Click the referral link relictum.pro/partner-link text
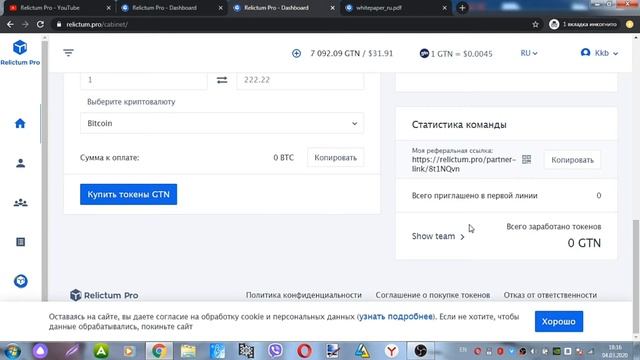Screen dimensions: 640x360 tap(464, 164)
